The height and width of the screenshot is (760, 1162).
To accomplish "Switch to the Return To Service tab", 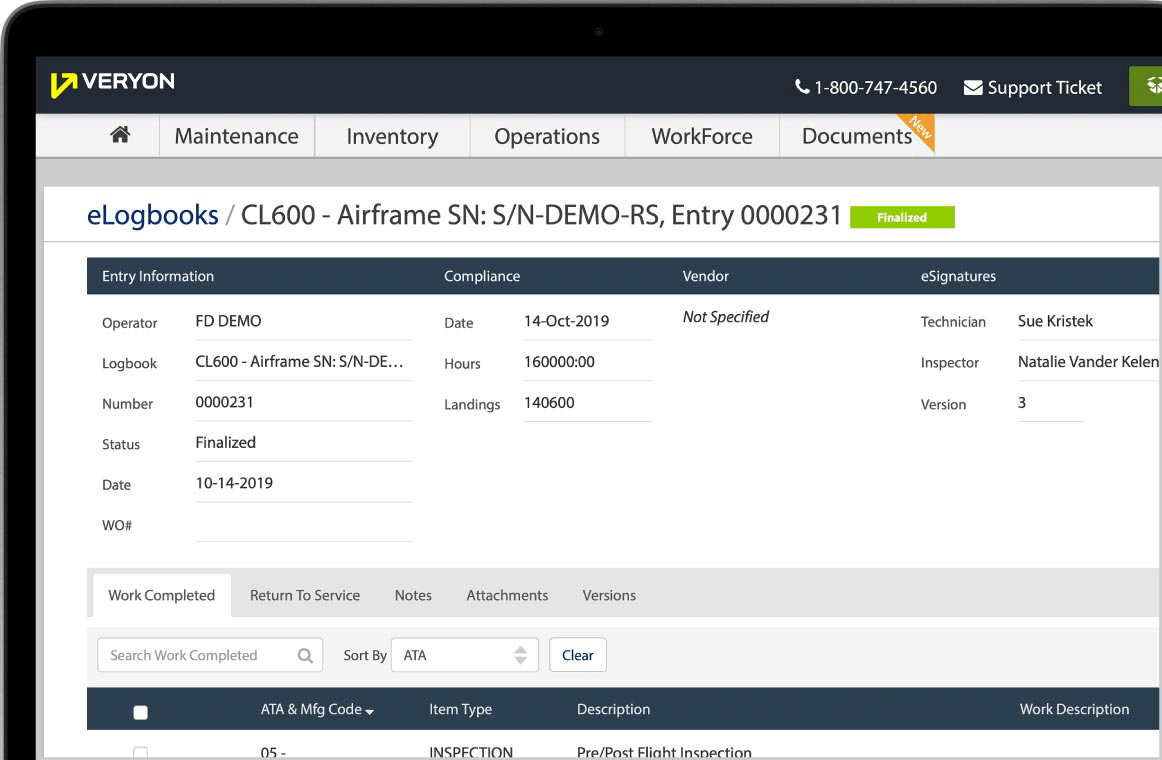I will coord(305,595).
